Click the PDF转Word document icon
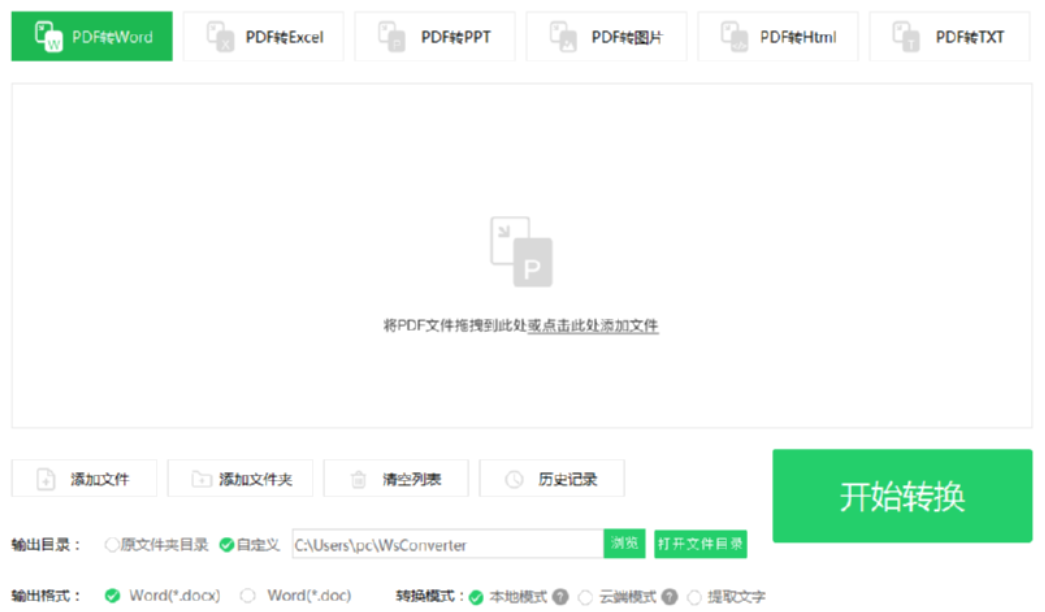The height and width of the screenshot is (612, 1045). [x=49, y=37]
